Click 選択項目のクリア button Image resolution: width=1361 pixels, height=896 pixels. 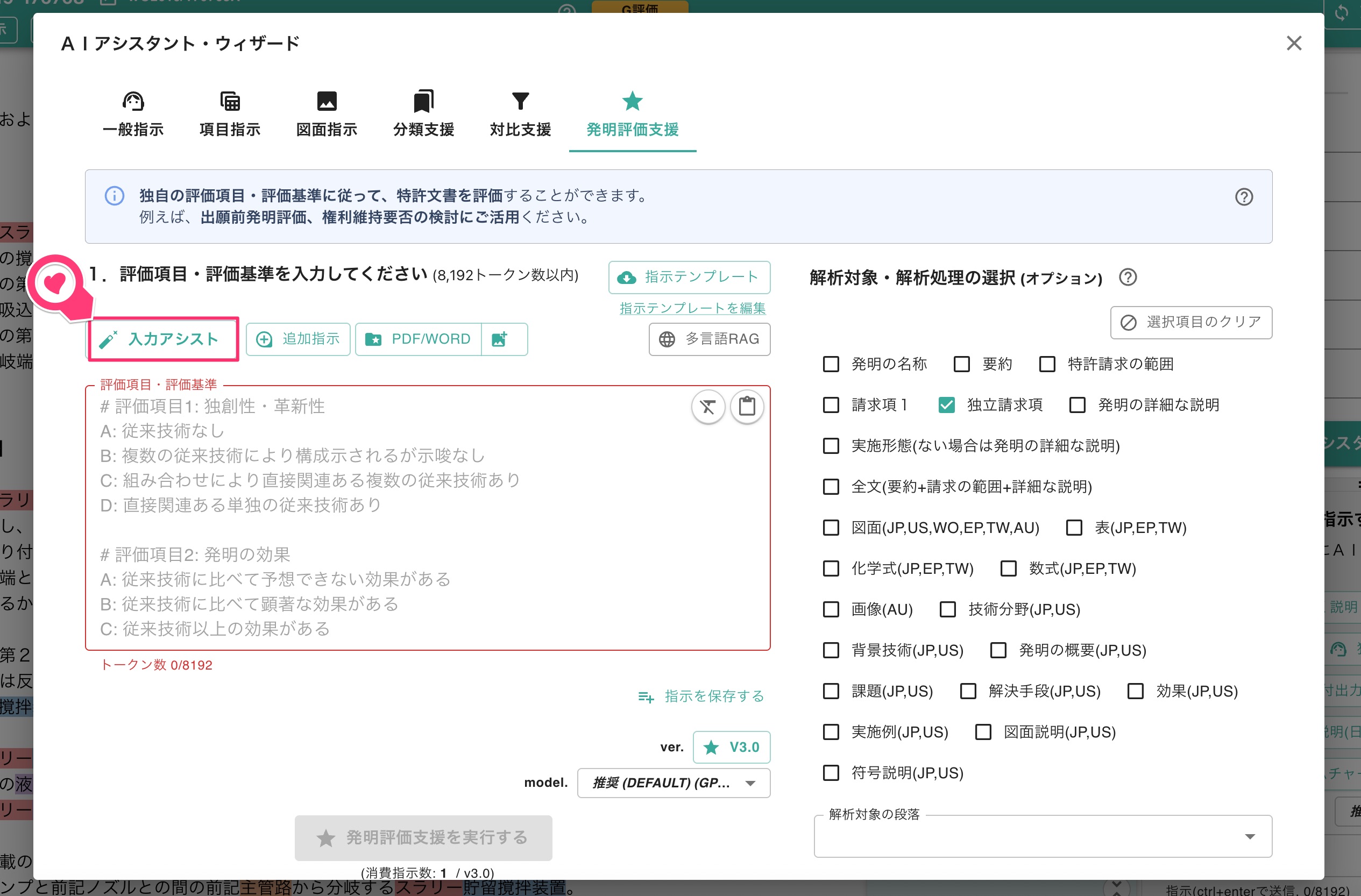[x=1191, y=323]
